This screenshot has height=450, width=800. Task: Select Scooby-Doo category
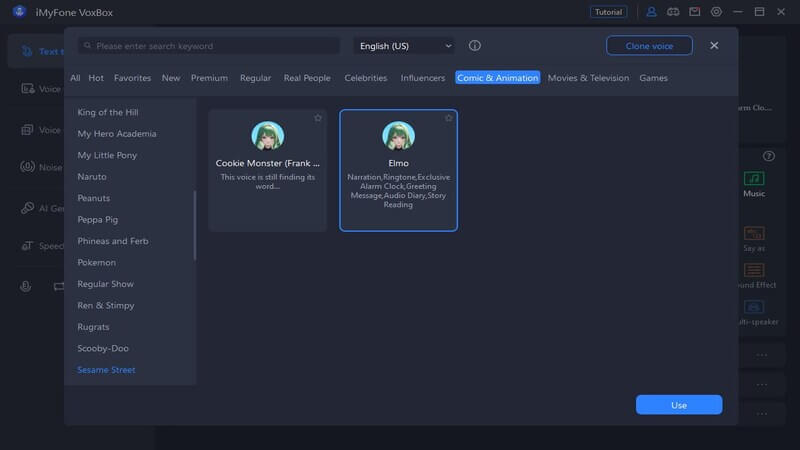pyautogui.click(x=103, y=348)
